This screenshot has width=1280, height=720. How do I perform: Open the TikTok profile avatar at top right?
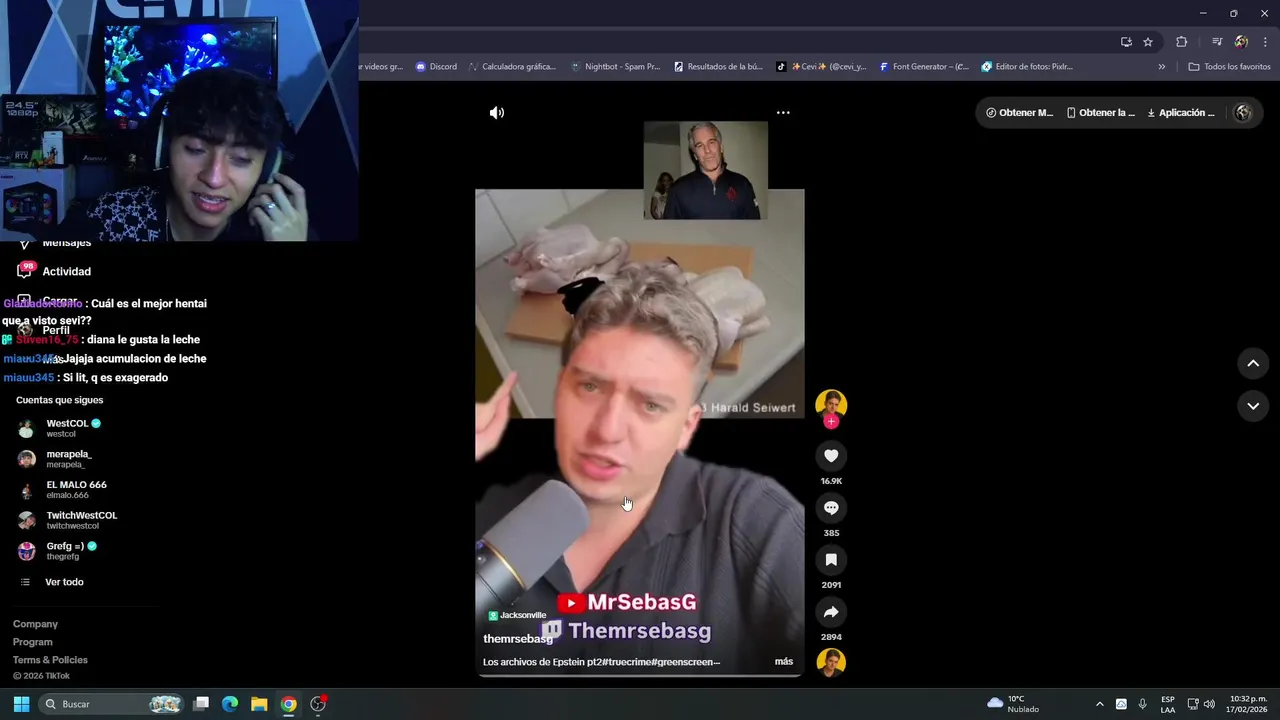point(1244,113)
